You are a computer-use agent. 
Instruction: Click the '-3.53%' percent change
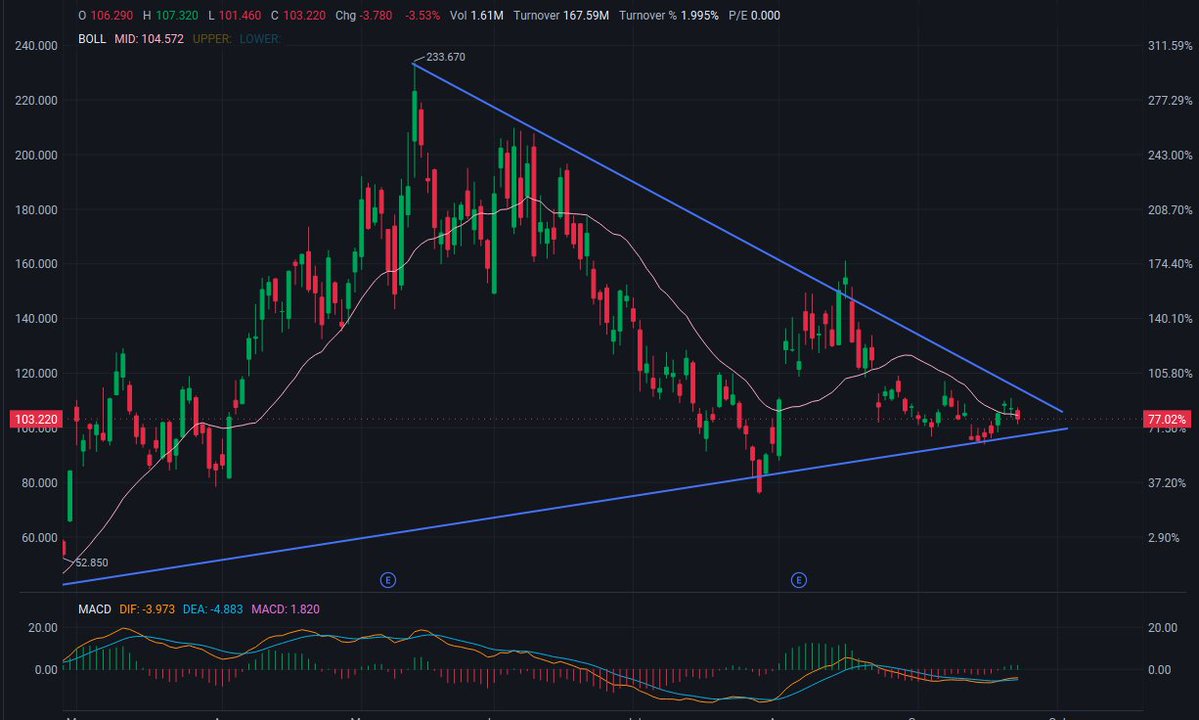point(422,15)
